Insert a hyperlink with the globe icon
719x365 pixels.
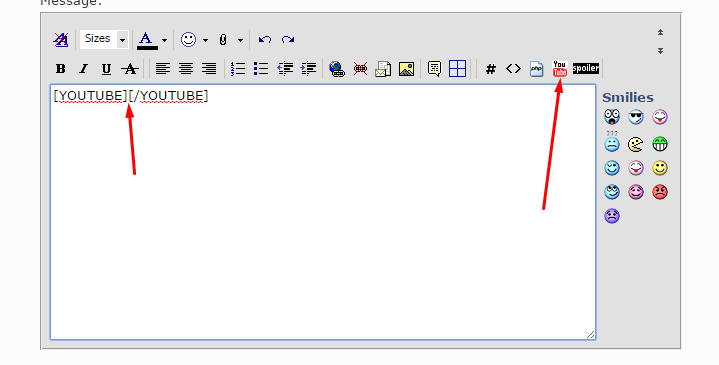coord(337,69)
